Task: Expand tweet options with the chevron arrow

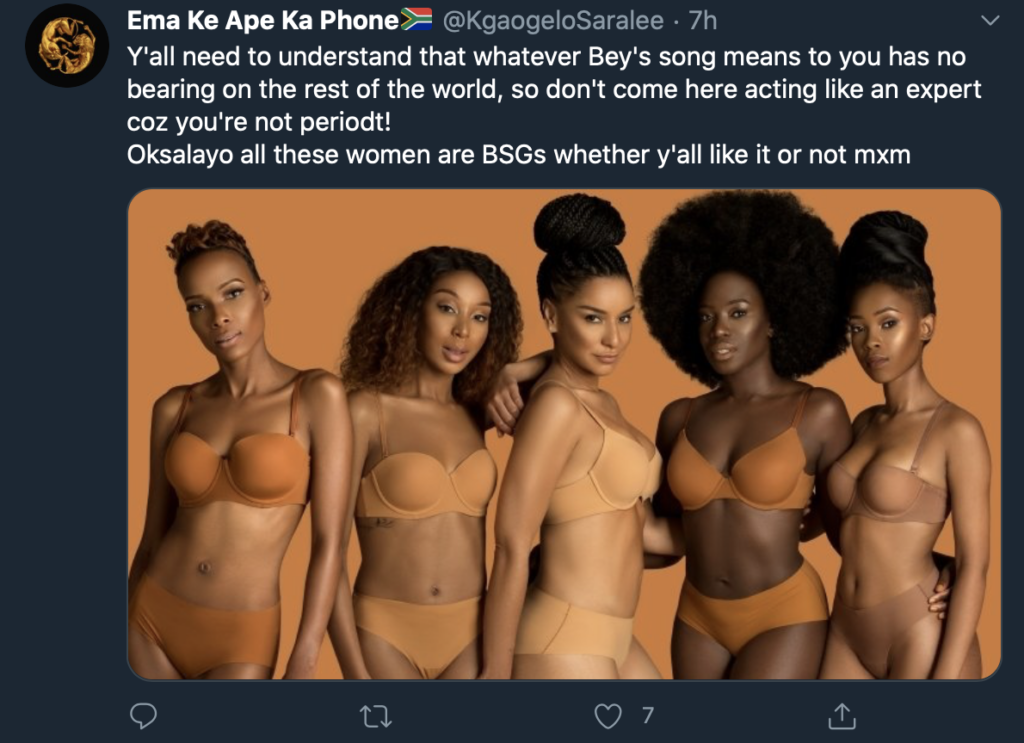Action: [x=990, y=21]
